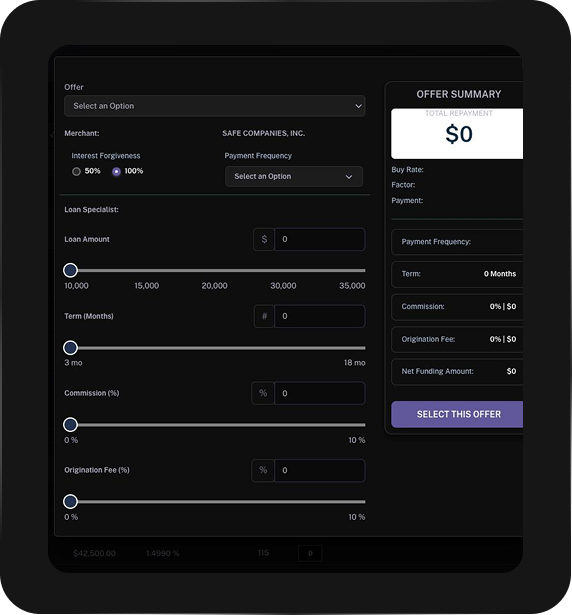Open the Offer dropdown
The width and height of the screenshot is (572, 615).
215,106
